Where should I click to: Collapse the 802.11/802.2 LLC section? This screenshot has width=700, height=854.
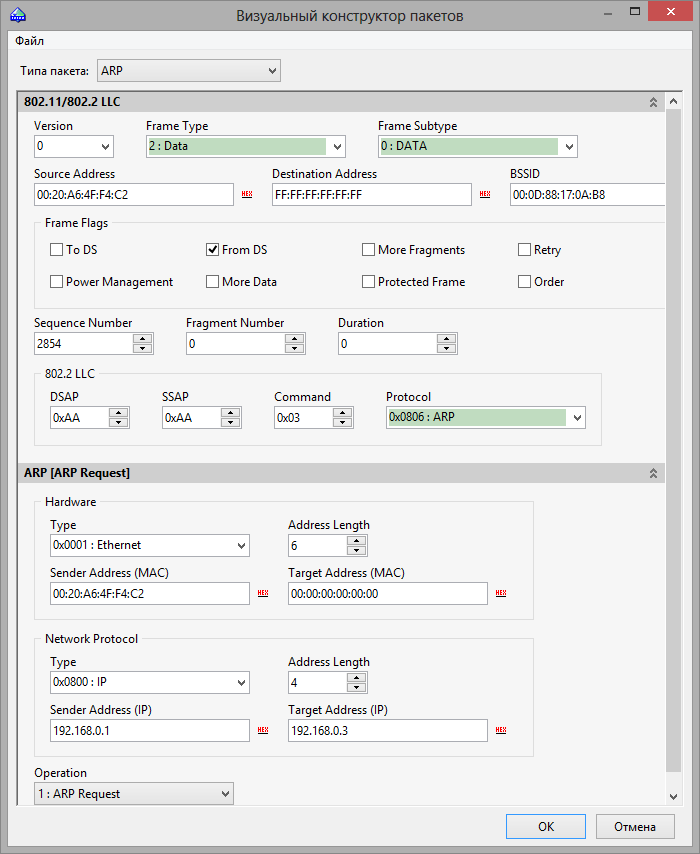pyautogui.click(x=653, y=102)
